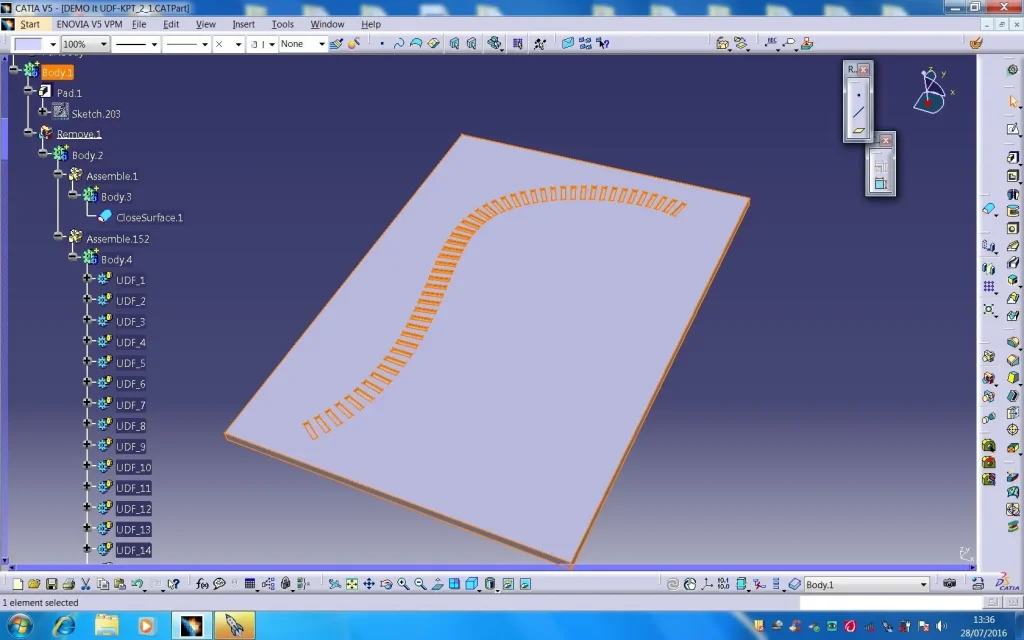Click the Design Table icon
The height and width of the screenshot is (640, 1024).
[250, 584]
